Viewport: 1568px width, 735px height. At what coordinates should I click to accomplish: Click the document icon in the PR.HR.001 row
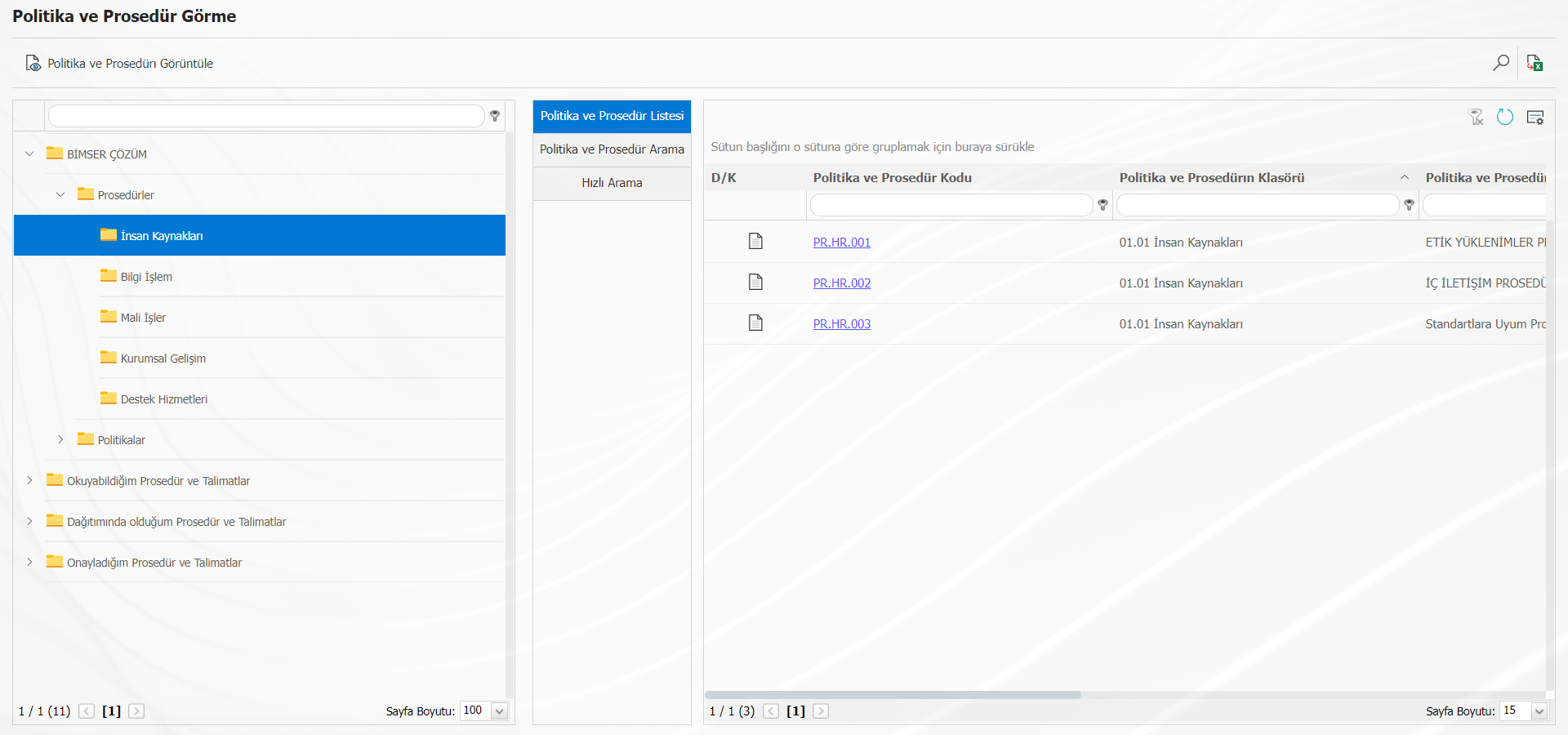click(756, 241)
